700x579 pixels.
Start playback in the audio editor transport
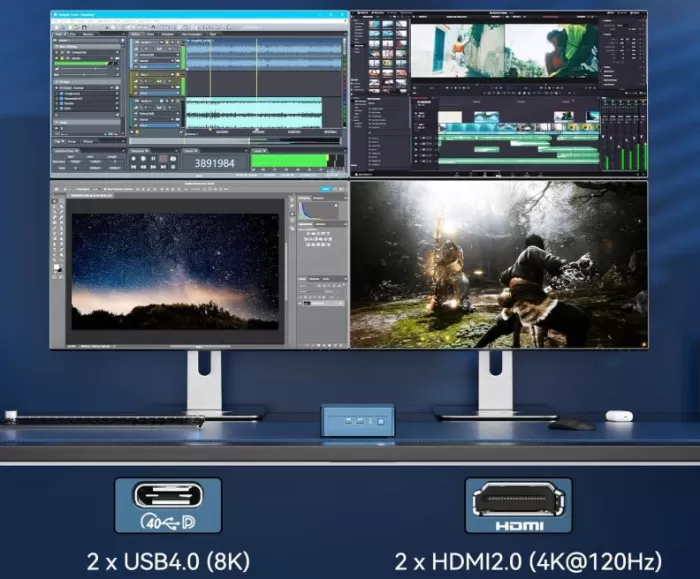pyautogui.click(x=143, y=159)
